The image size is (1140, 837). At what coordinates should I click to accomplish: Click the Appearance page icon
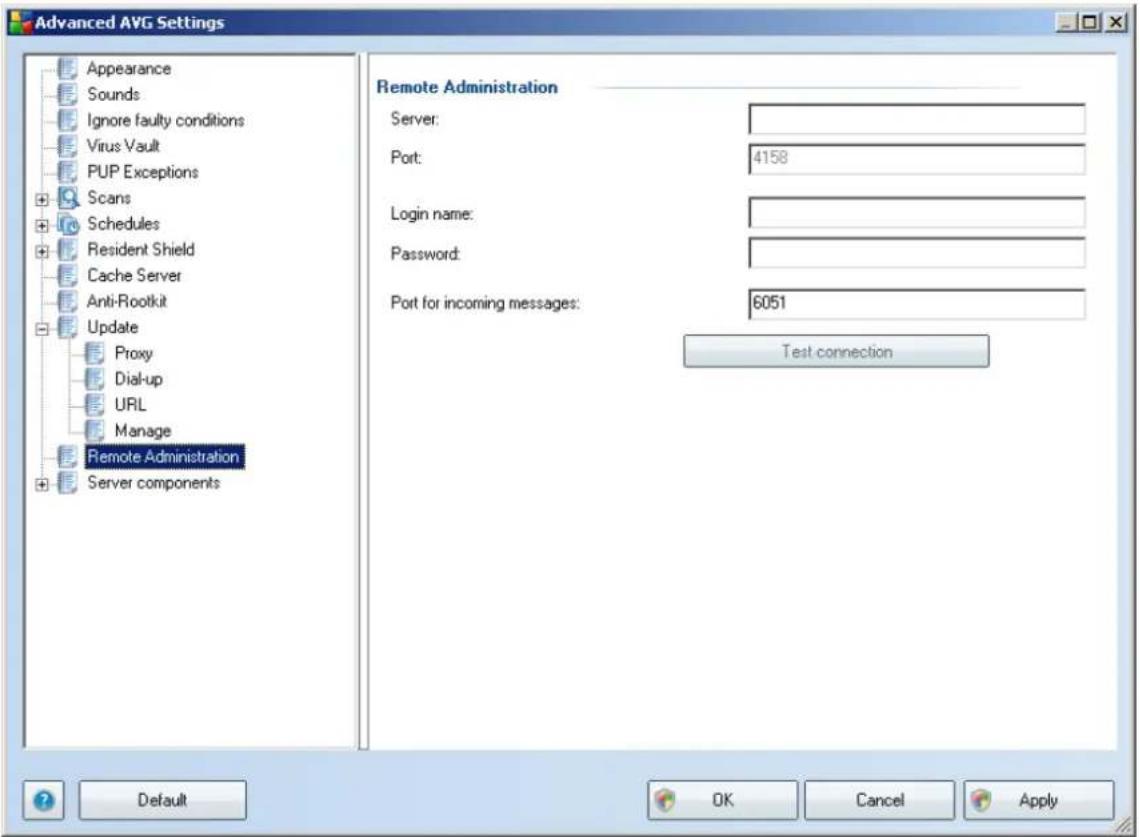67,69
